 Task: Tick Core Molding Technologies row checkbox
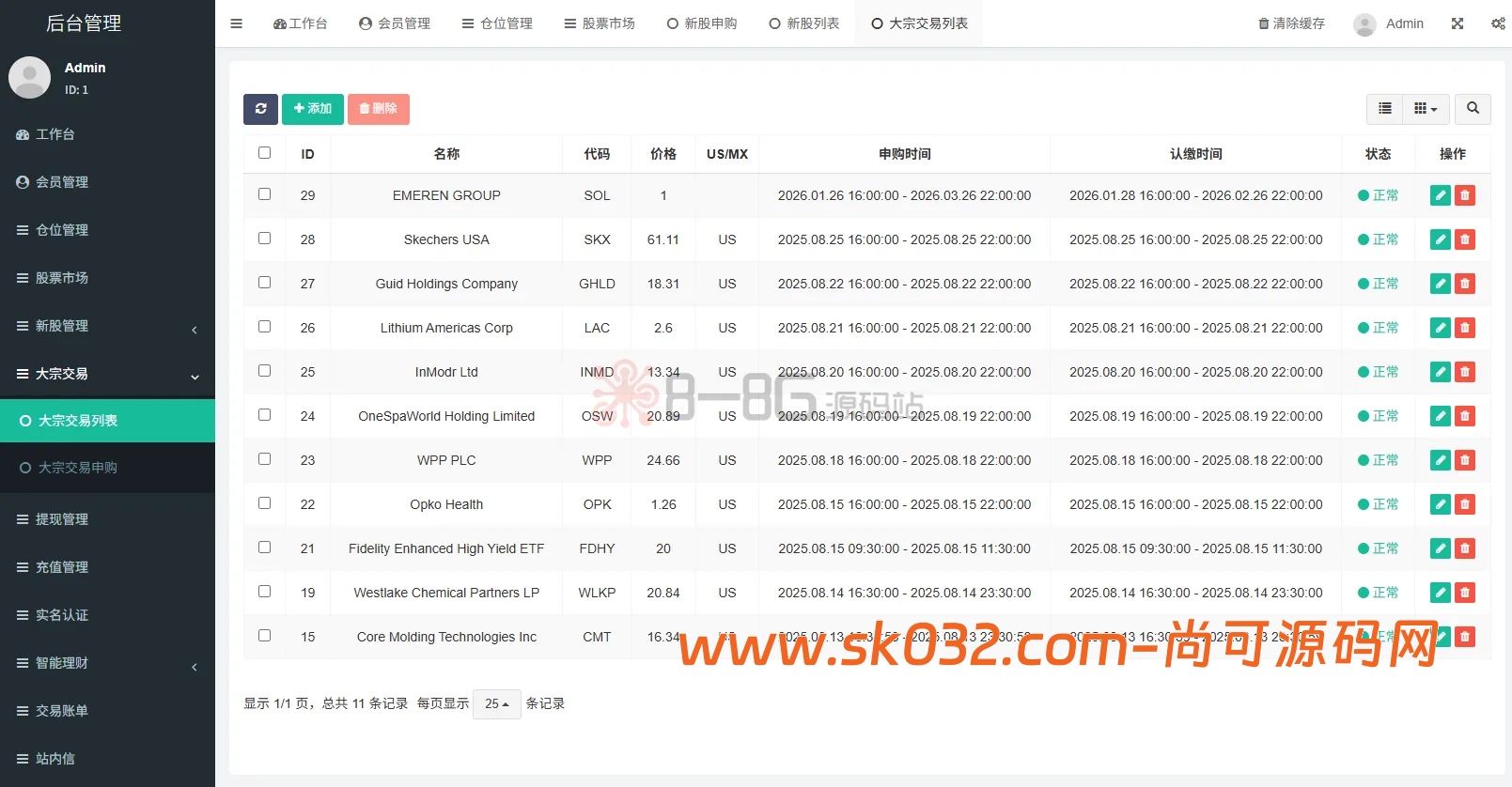point(265,636)
